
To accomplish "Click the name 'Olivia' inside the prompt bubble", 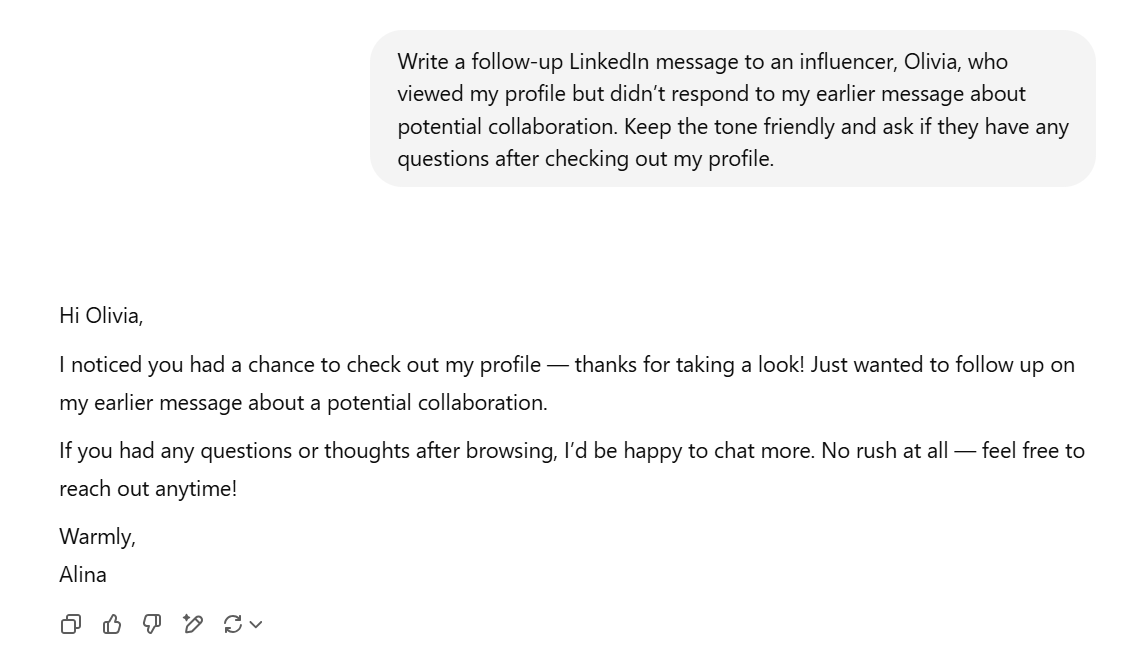I will [930, 61].
